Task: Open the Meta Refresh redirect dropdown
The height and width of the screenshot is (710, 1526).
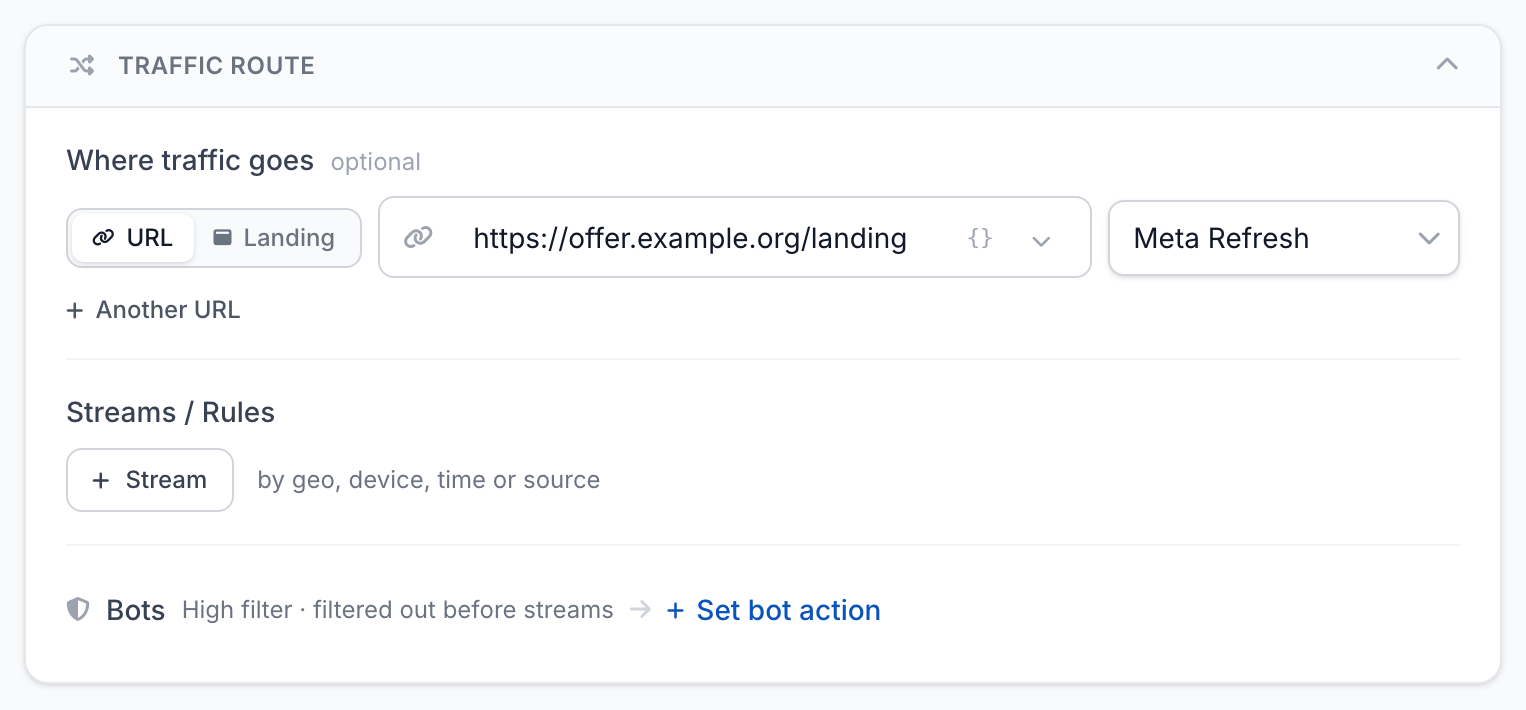Action: [1284, 238]
